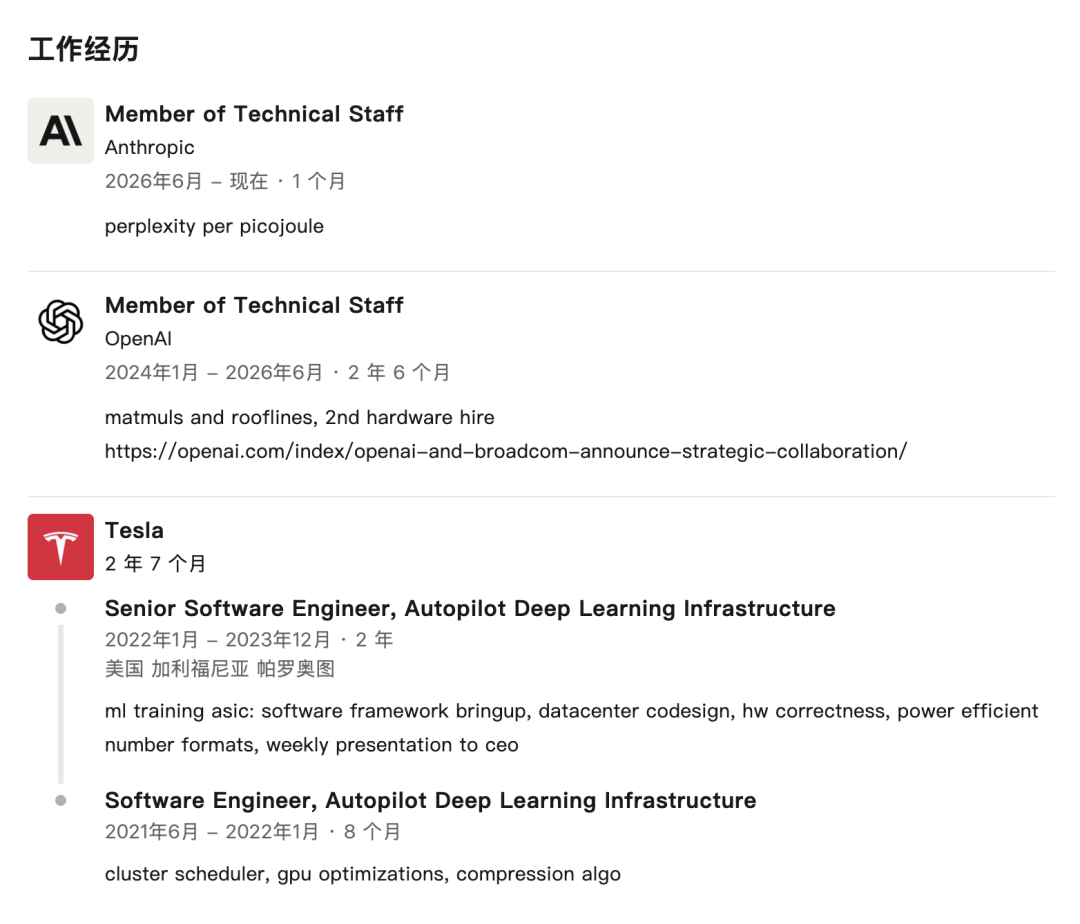Open the Anthropic Member of Technical Staff title
The image size is (1080, 924).
click(254, 114)
